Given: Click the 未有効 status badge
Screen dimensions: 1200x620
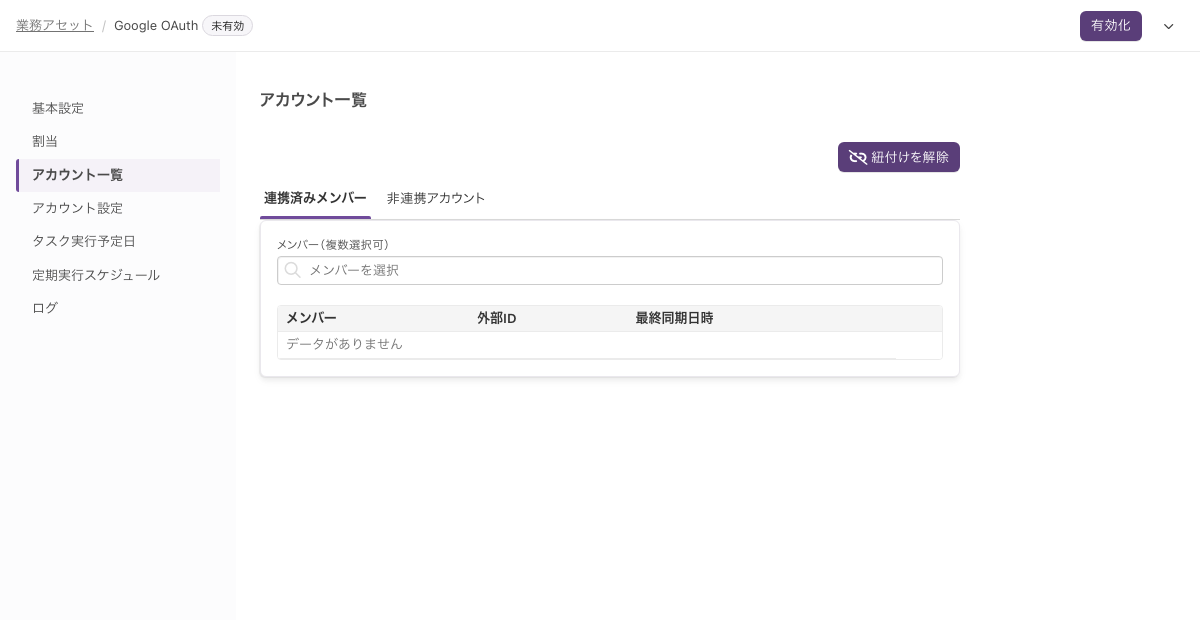Looking at the screenshot, I should click(227, 26).
